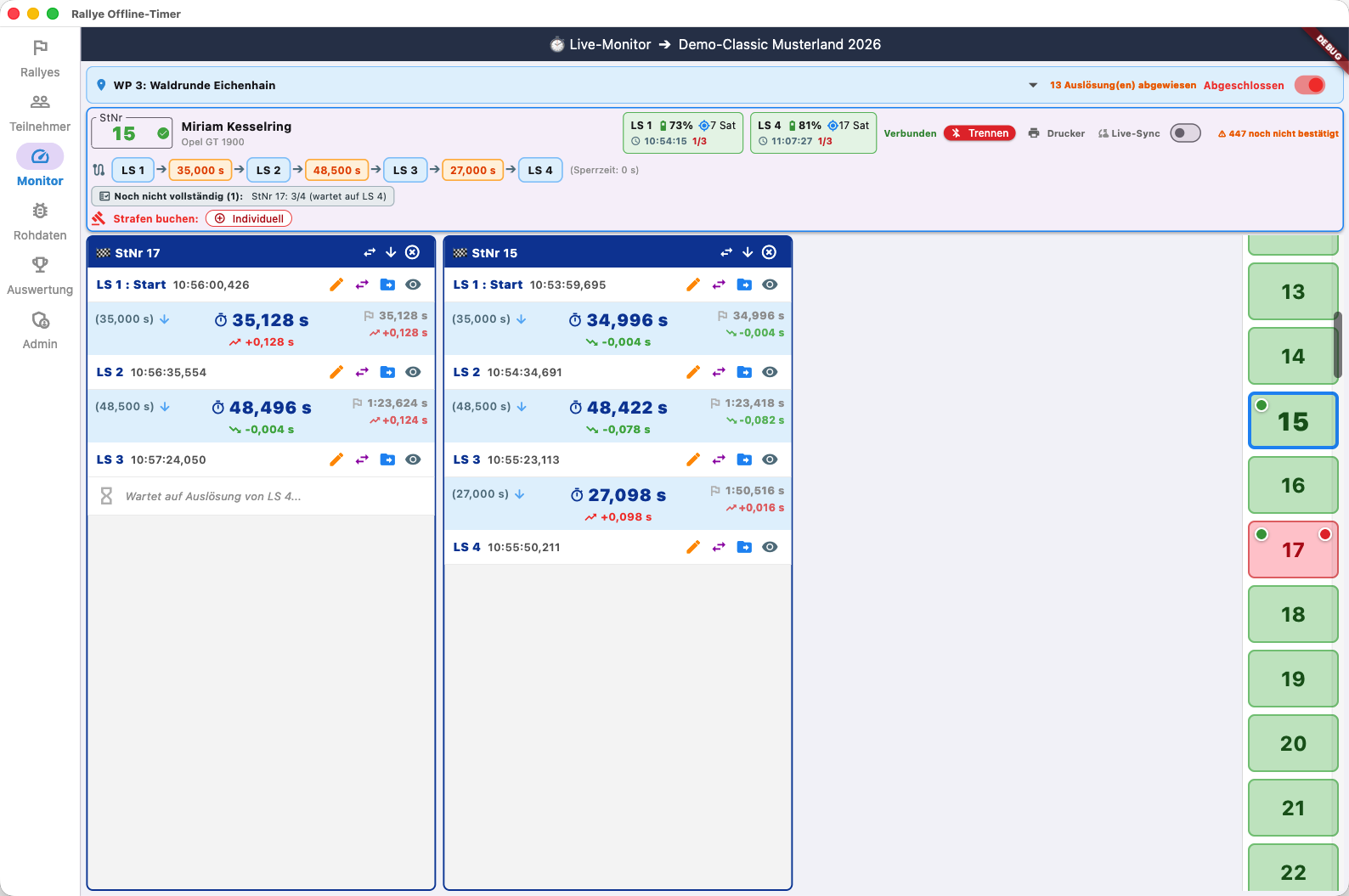The height and width of the screenshot is (896, 1349).
Task: Click the move-to-folder icon on StNr 17 LS 3 row
Action: 387,459
